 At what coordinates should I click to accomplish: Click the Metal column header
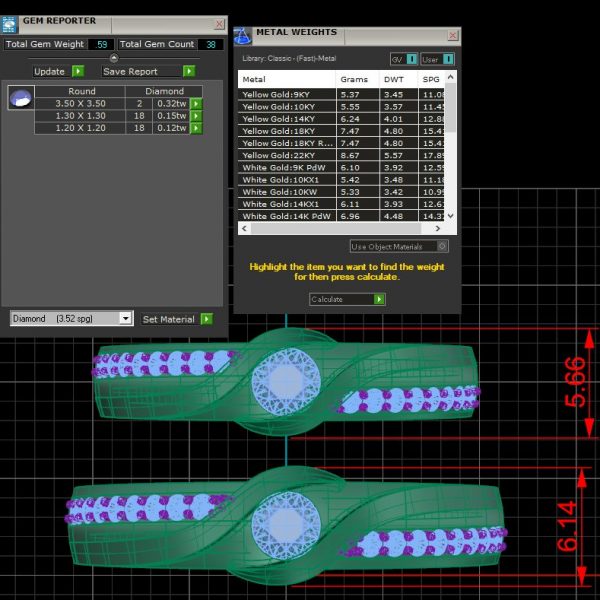click(x=287, y=79)
